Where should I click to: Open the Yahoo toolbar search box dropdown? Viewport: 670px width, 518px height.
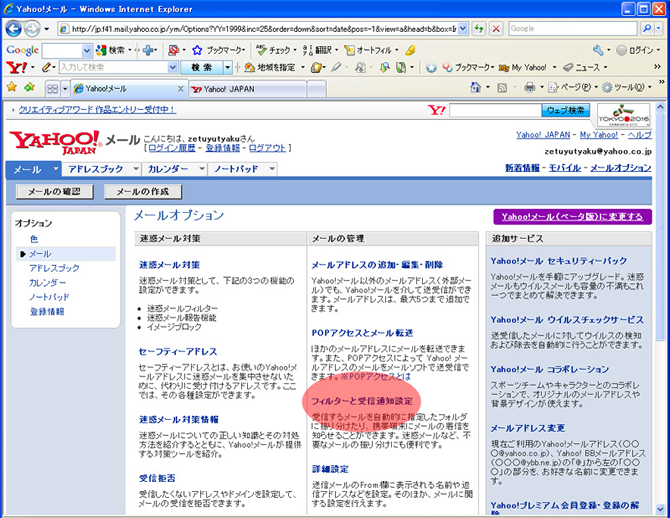(173, 68)
